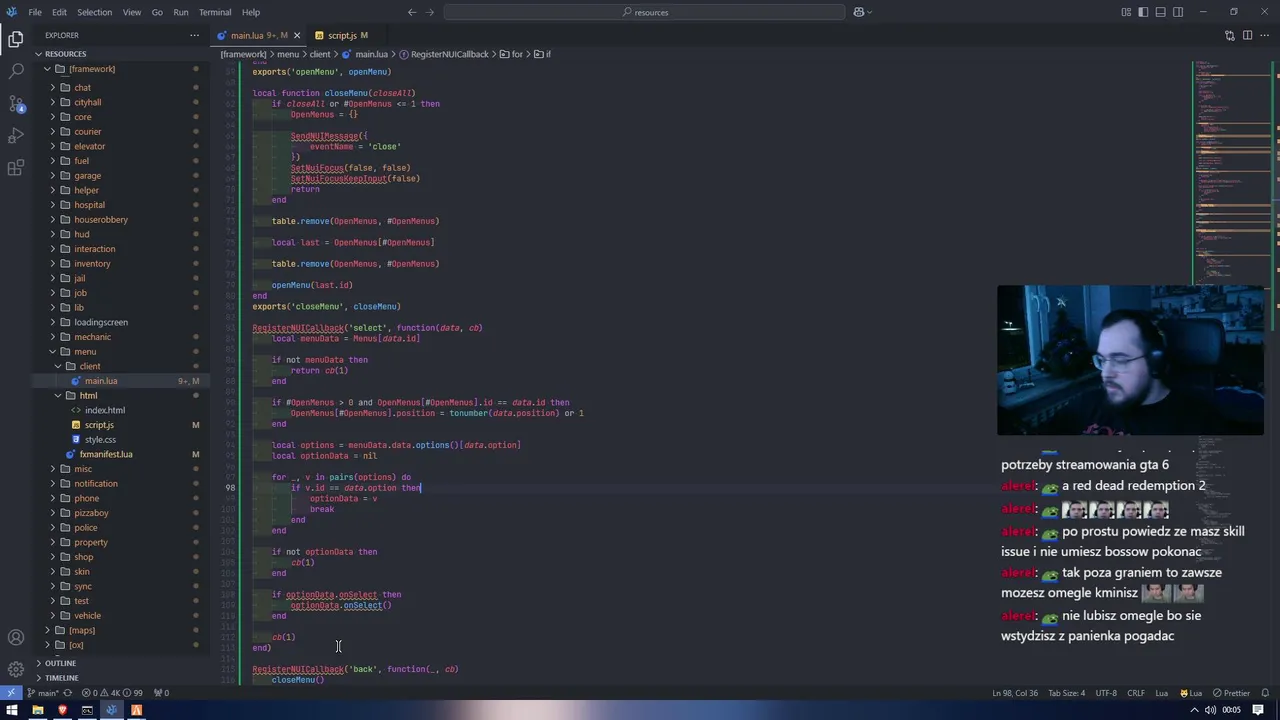Open the Accounts menu icon
The image size is (1280, 720).
(x=16, y=637)
